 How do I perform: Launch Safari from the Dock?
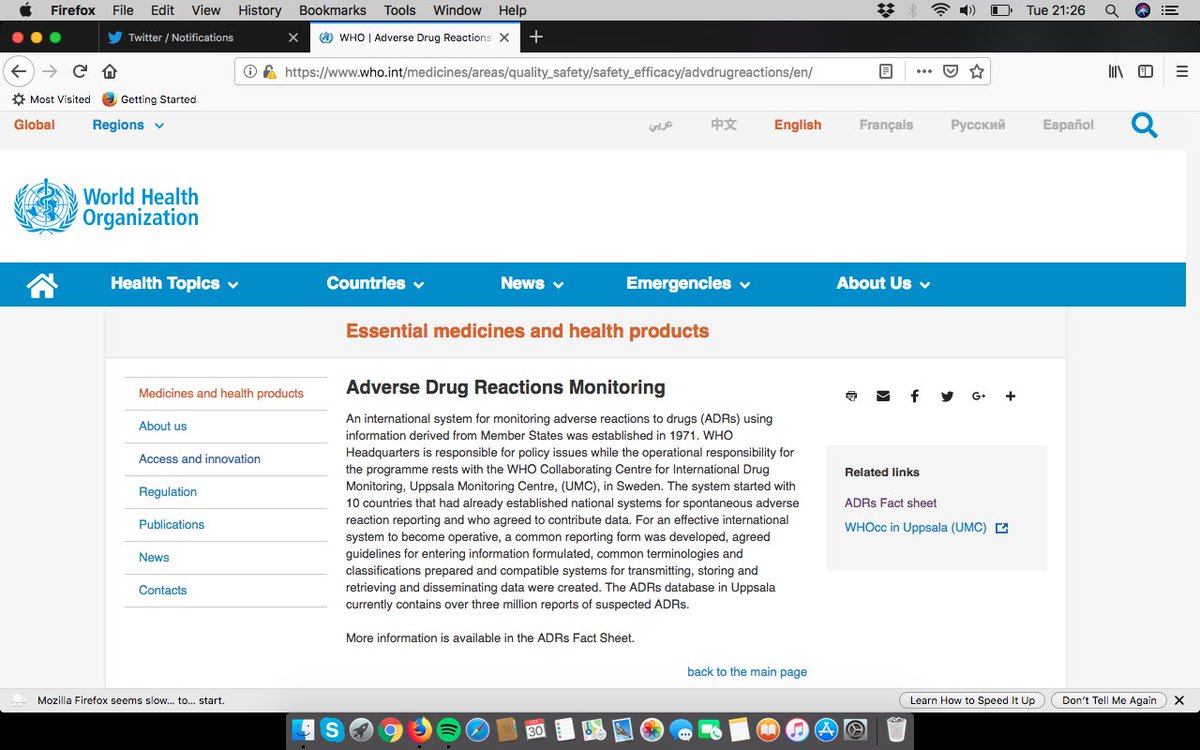click(x=477, y=729)
